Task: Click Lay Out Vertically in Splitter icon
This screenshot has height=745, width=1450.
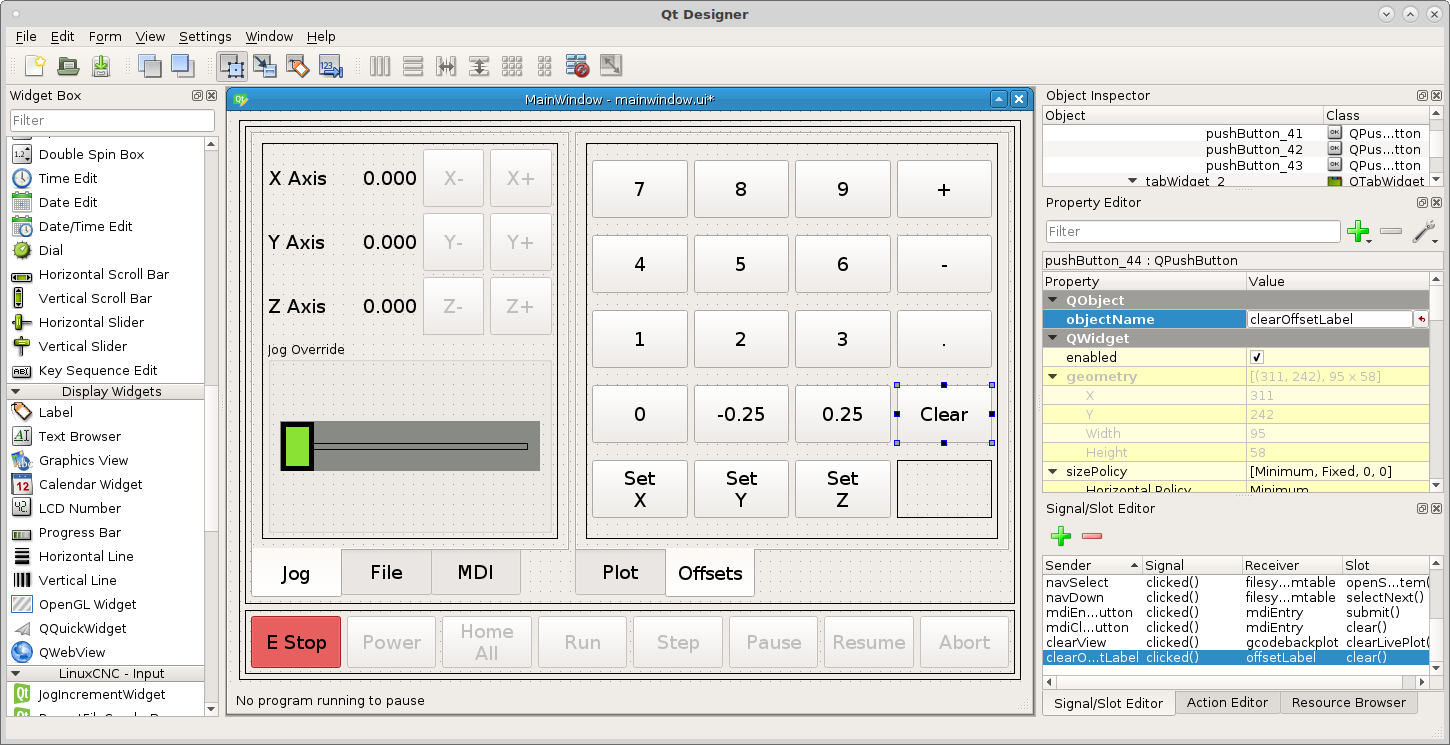Action: 479,66
